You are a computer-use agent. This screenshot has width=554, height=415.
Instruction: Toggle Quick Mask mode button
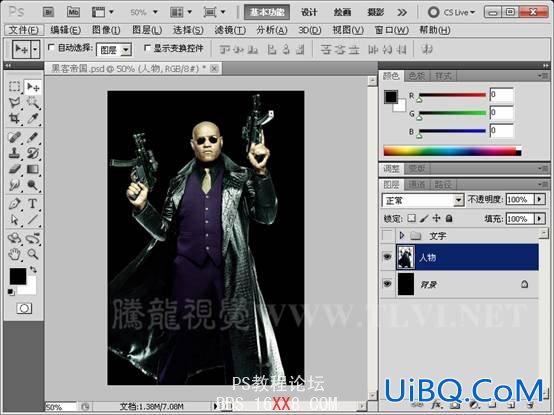tap(24, 308)
